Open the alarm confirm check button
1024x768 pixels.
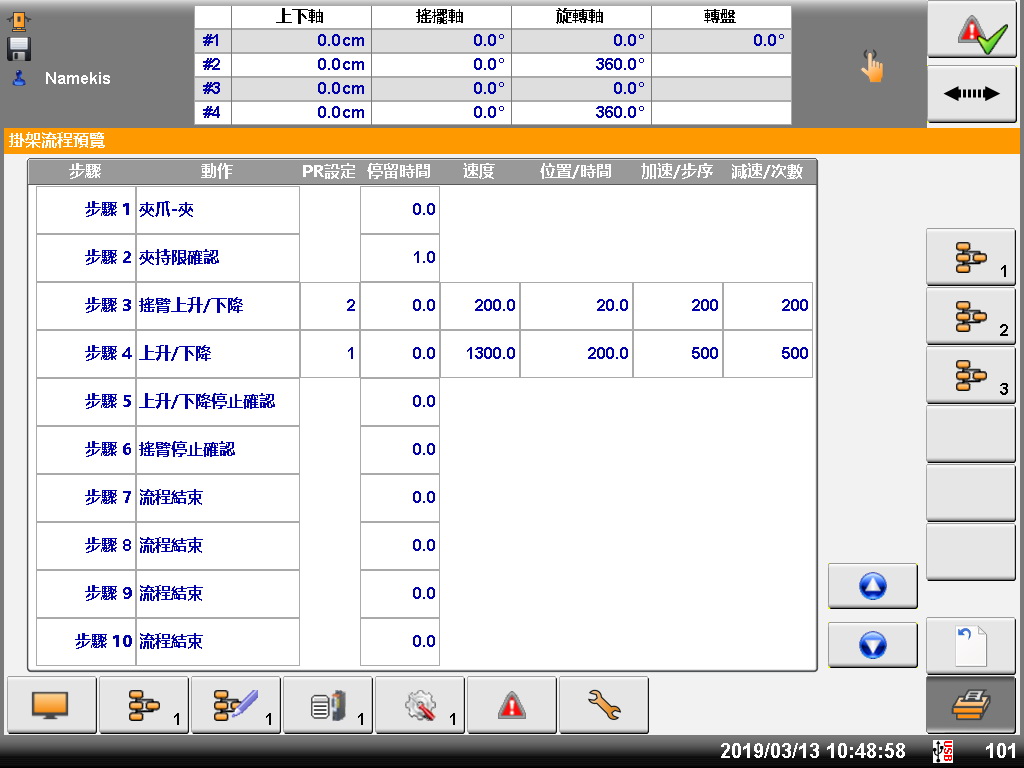(x=972, y=31)
